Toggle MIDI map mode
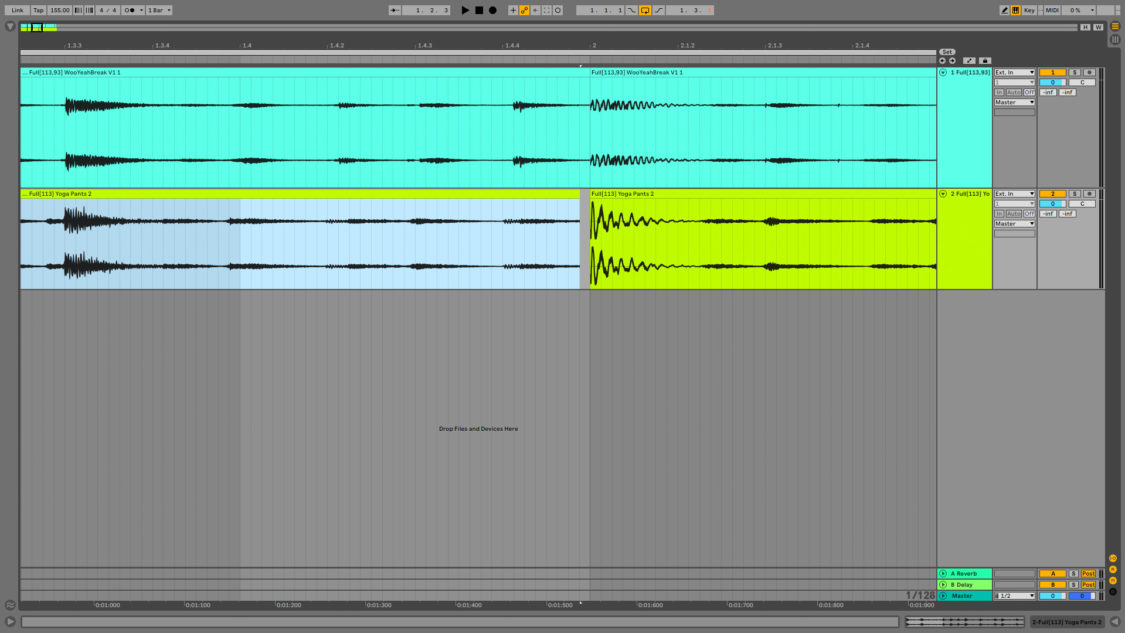The image size is (1125, 633). point(1053,9)
